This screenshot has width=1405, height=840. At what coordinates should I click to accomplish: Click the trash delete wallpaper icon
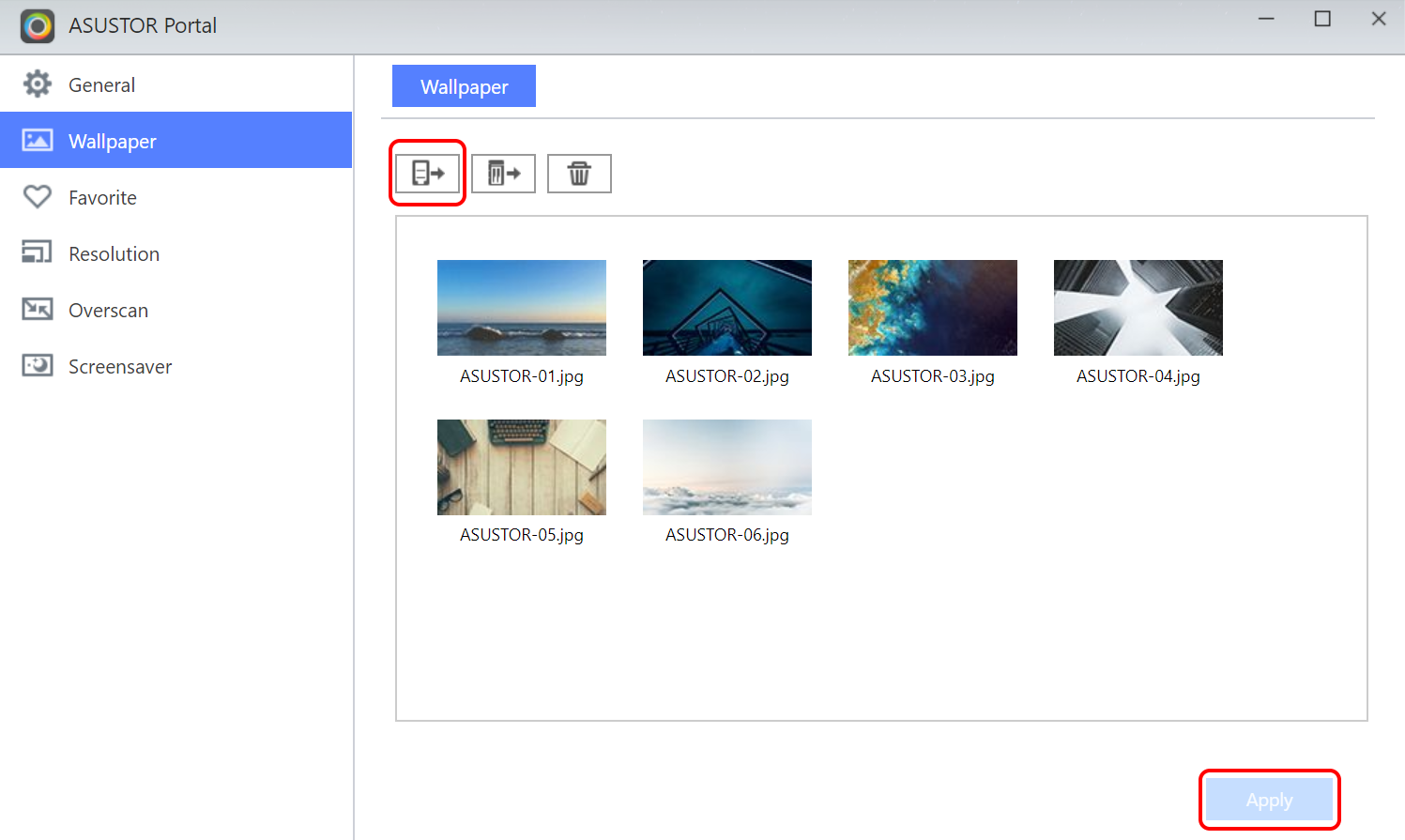click(579, 173)
